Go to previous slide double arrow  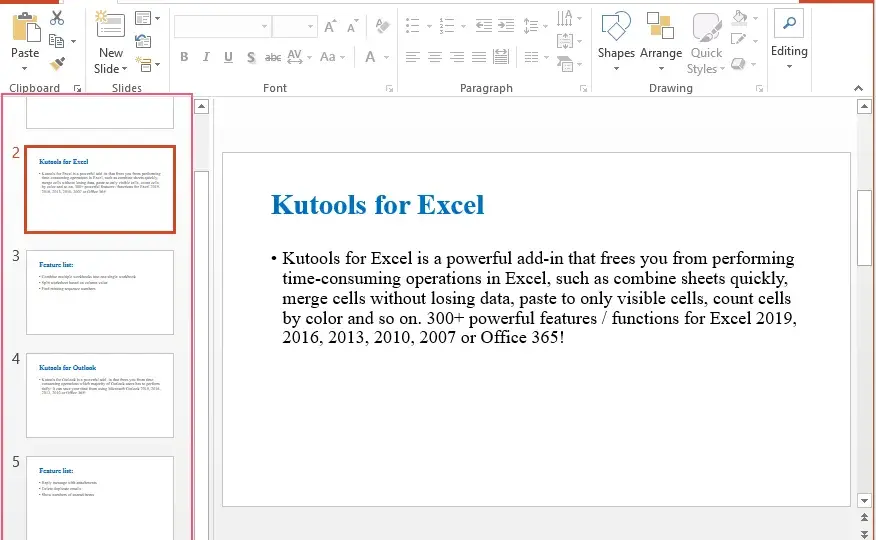coord(864,518)
